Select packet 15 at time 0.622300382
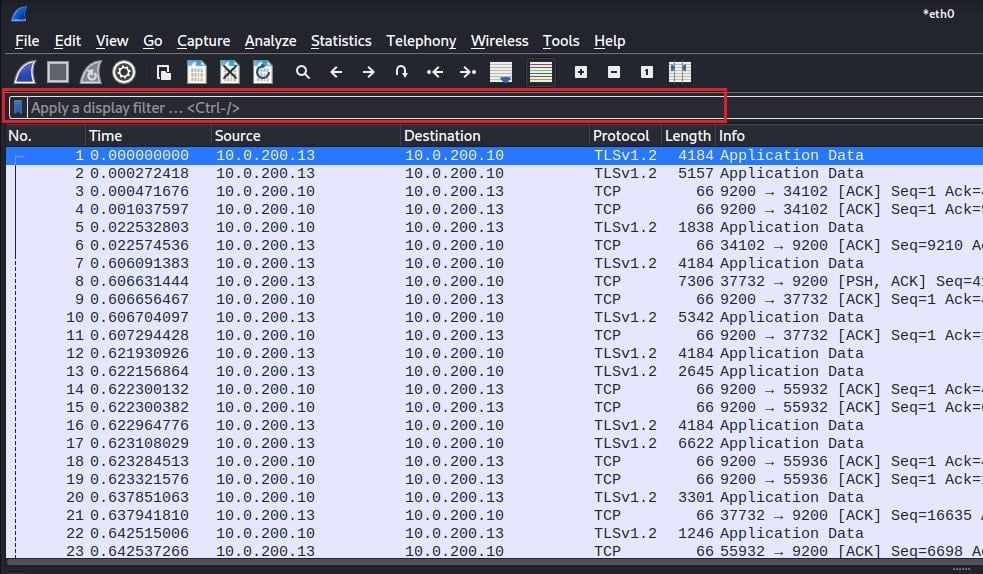Image resolution: width=983 pixels, height=574 pixels. [495, 407]
